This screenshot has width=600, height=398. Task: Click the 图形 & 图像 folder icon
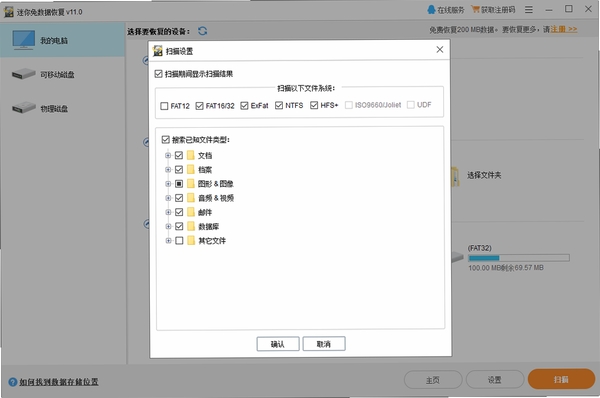click(x=191, y=183)
